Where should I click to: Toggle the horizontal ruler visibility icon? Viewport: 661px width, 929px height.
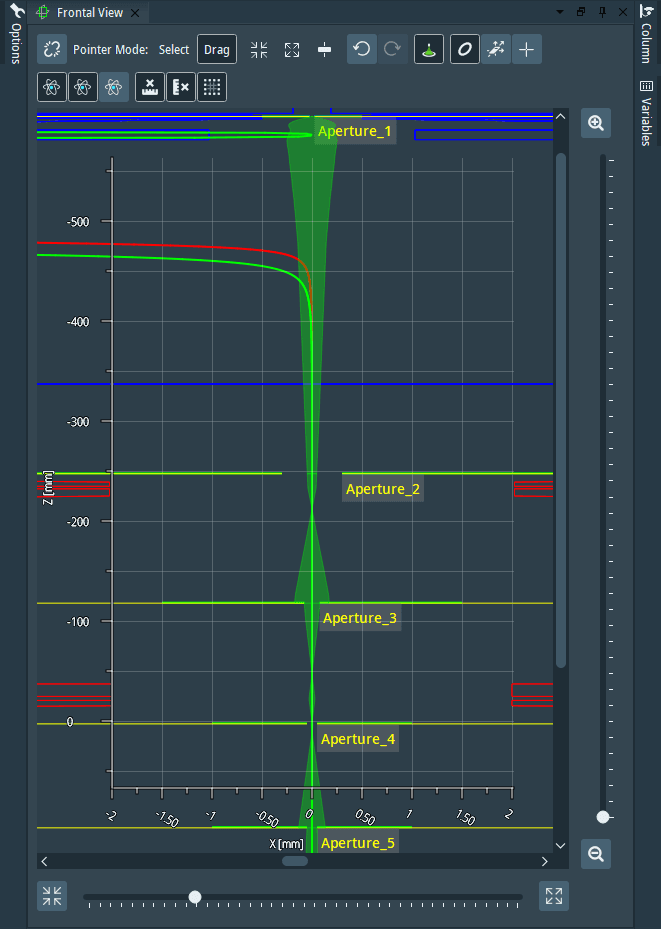tap(148, 88)
